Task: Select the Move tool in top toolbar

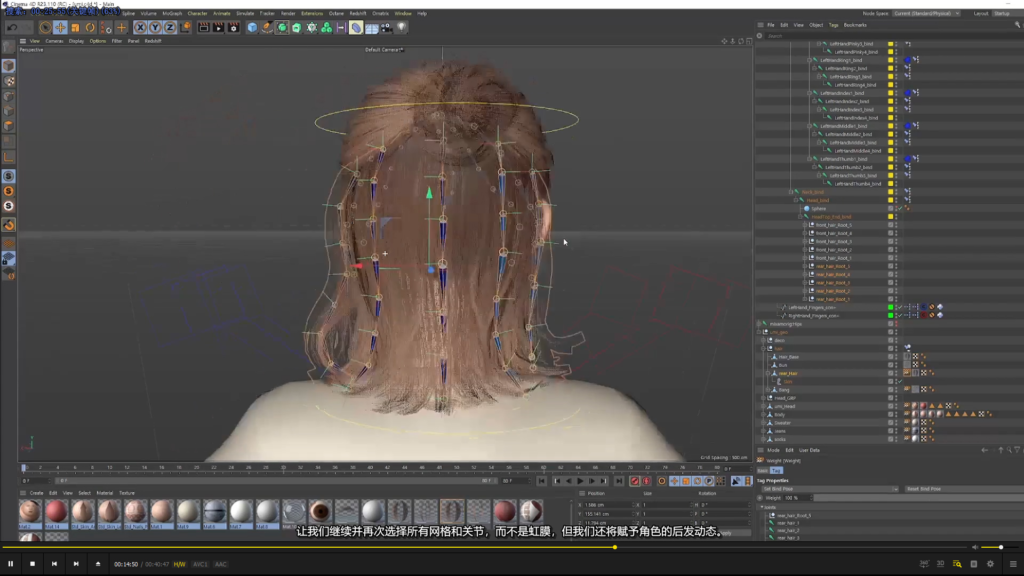Action: tap(61, 28)
